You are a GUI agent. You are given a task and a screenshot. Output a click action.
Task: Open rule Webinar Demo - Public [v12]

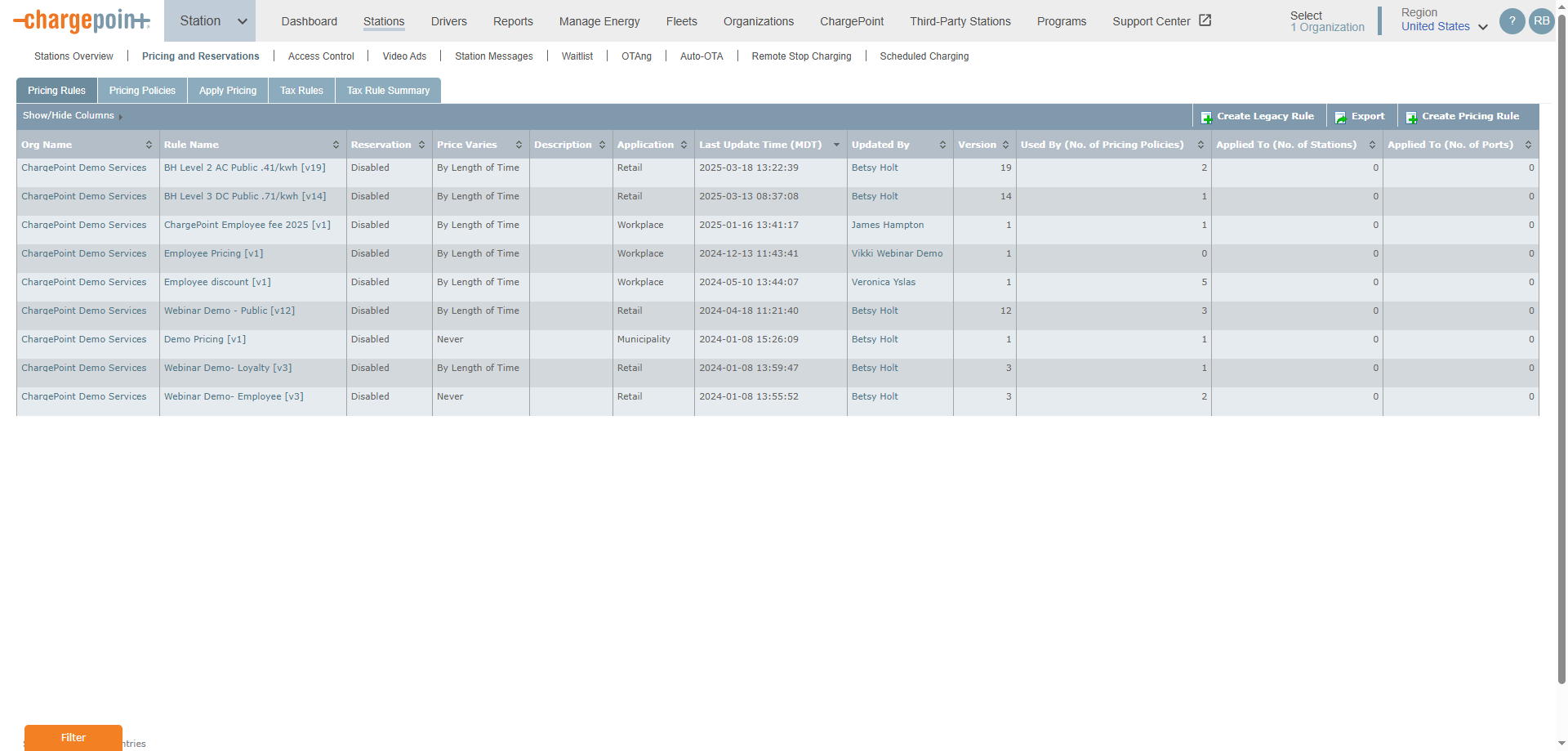pyautogui.click(x=229, y=311)
